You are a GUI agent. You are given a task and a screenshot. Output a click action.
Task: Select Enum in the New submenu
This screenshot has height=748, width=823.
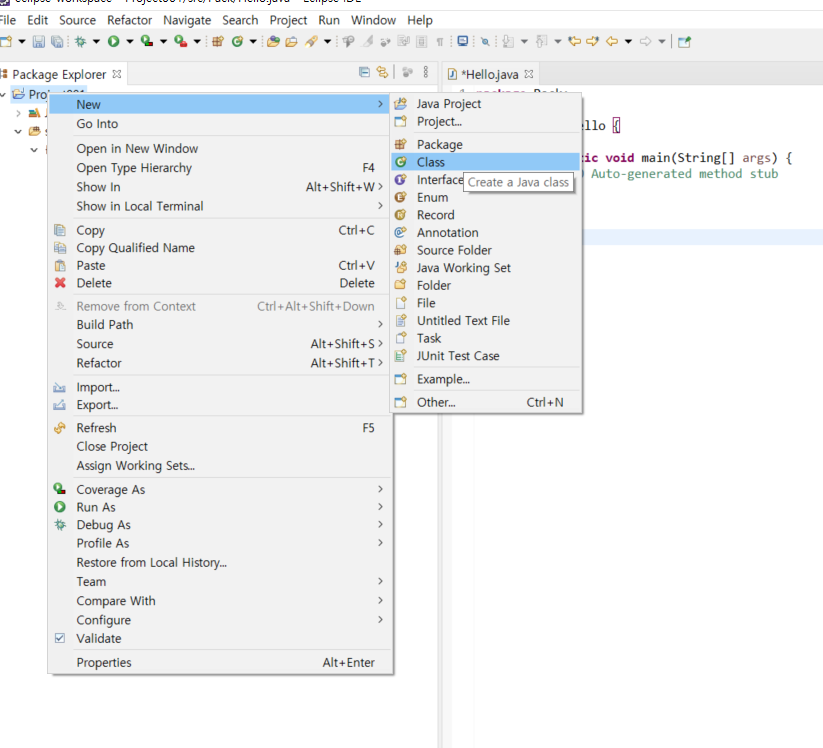click(487, 197)
